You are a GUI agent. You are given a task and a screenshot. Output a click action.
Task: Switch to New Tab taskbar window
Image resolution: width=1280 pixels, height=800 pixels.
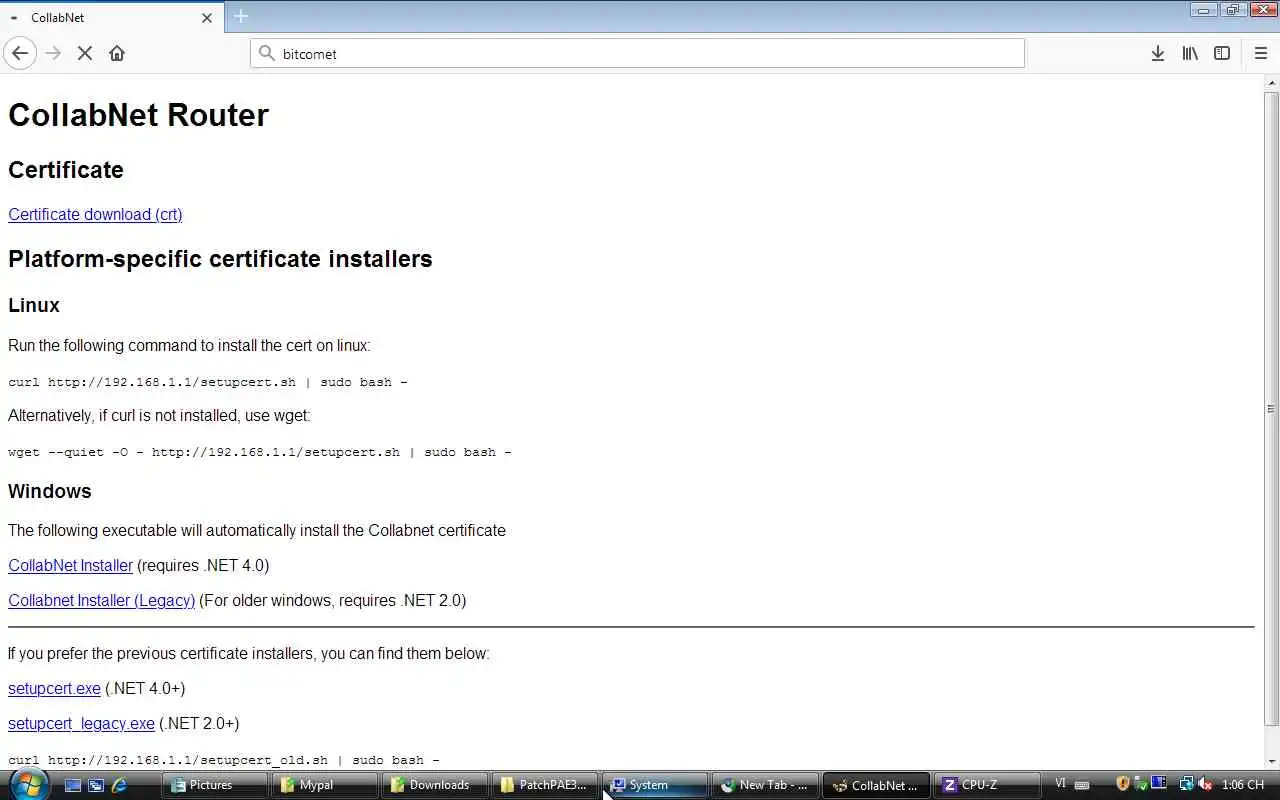(x=765, y=785)
